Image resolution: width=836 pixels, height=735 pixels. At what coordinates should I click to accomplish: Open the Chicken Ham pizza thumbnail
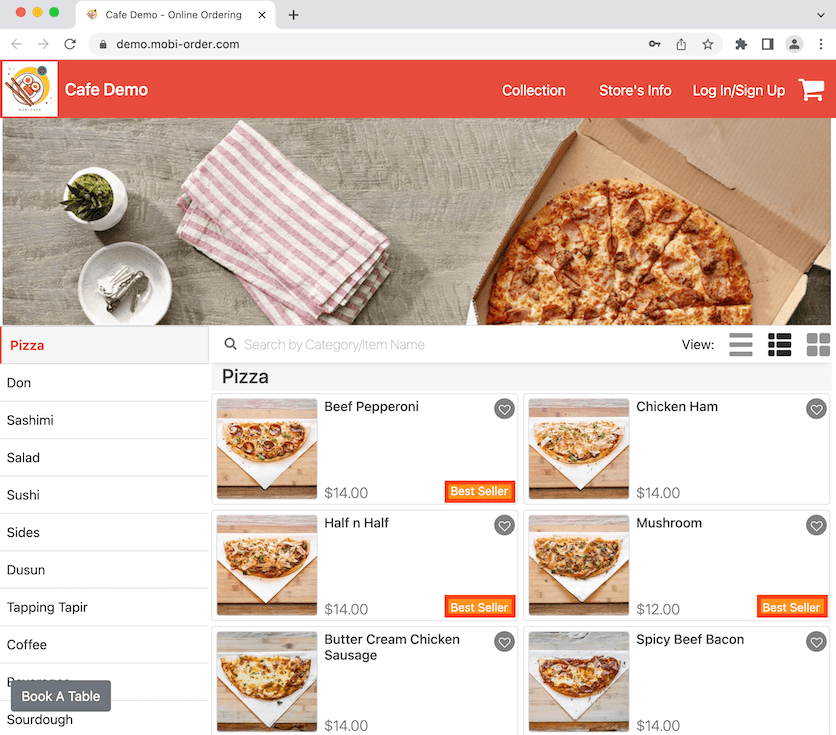(578, 448)
